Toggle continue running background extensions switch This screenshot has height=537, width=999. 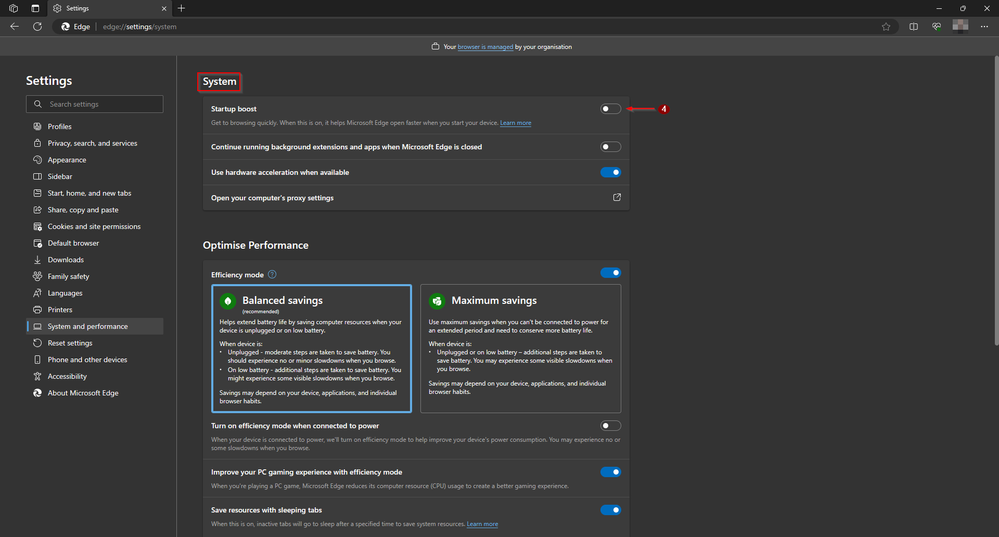[x=610, y=147]
